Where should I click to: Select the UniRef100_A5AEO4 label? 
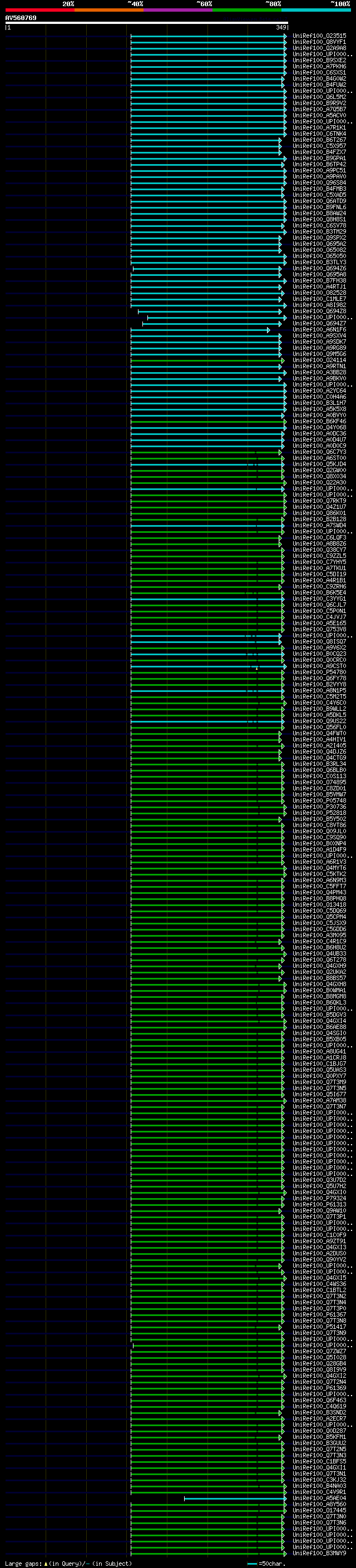pos(319,1498)
